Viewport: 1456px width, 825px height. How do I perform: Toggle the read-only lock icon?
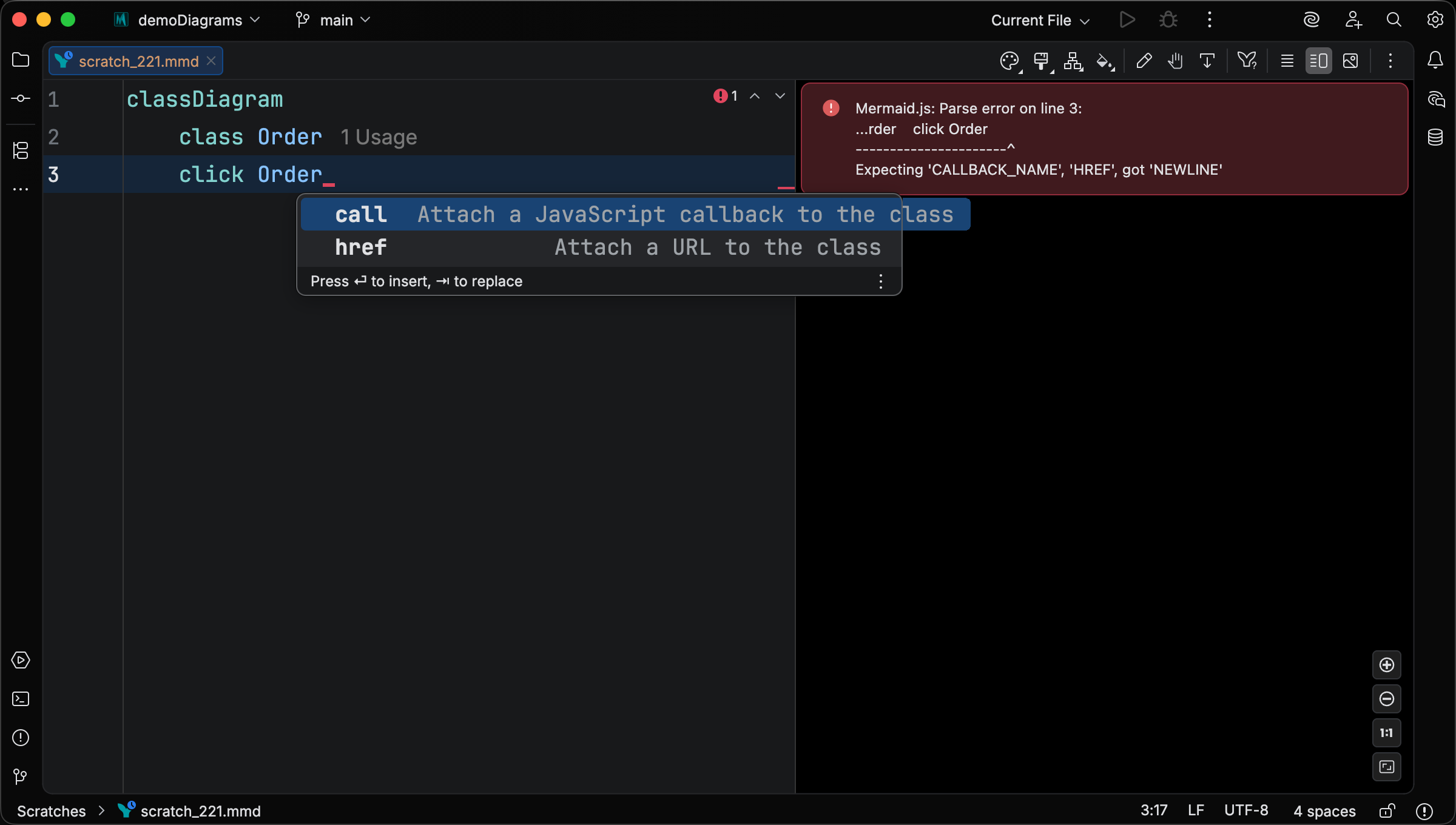pos(1387,811)
